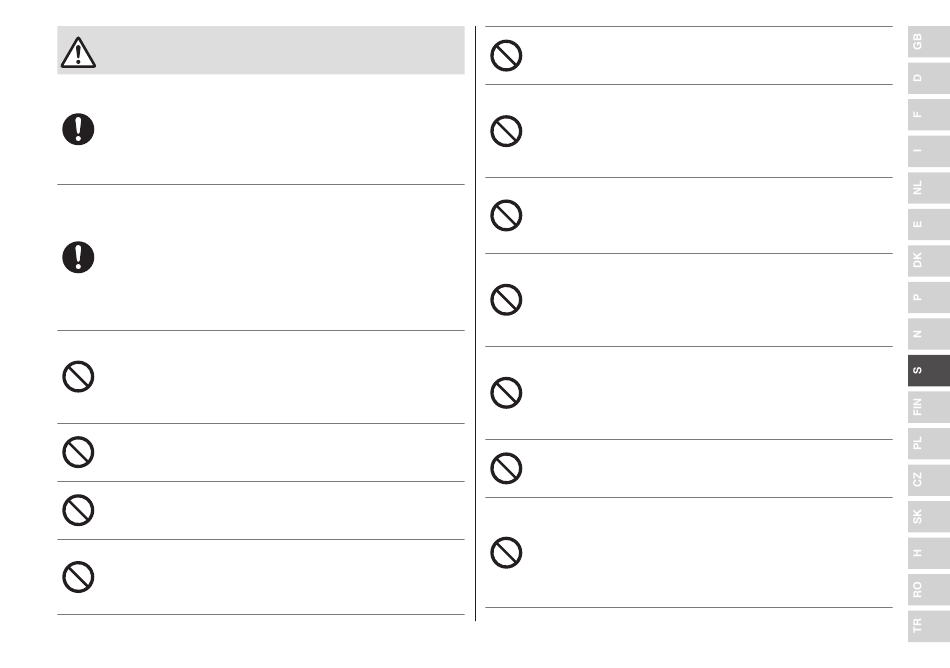950x668 pixels.
Task: Switch to the DK language tab
Action: [x=929, y=261]
